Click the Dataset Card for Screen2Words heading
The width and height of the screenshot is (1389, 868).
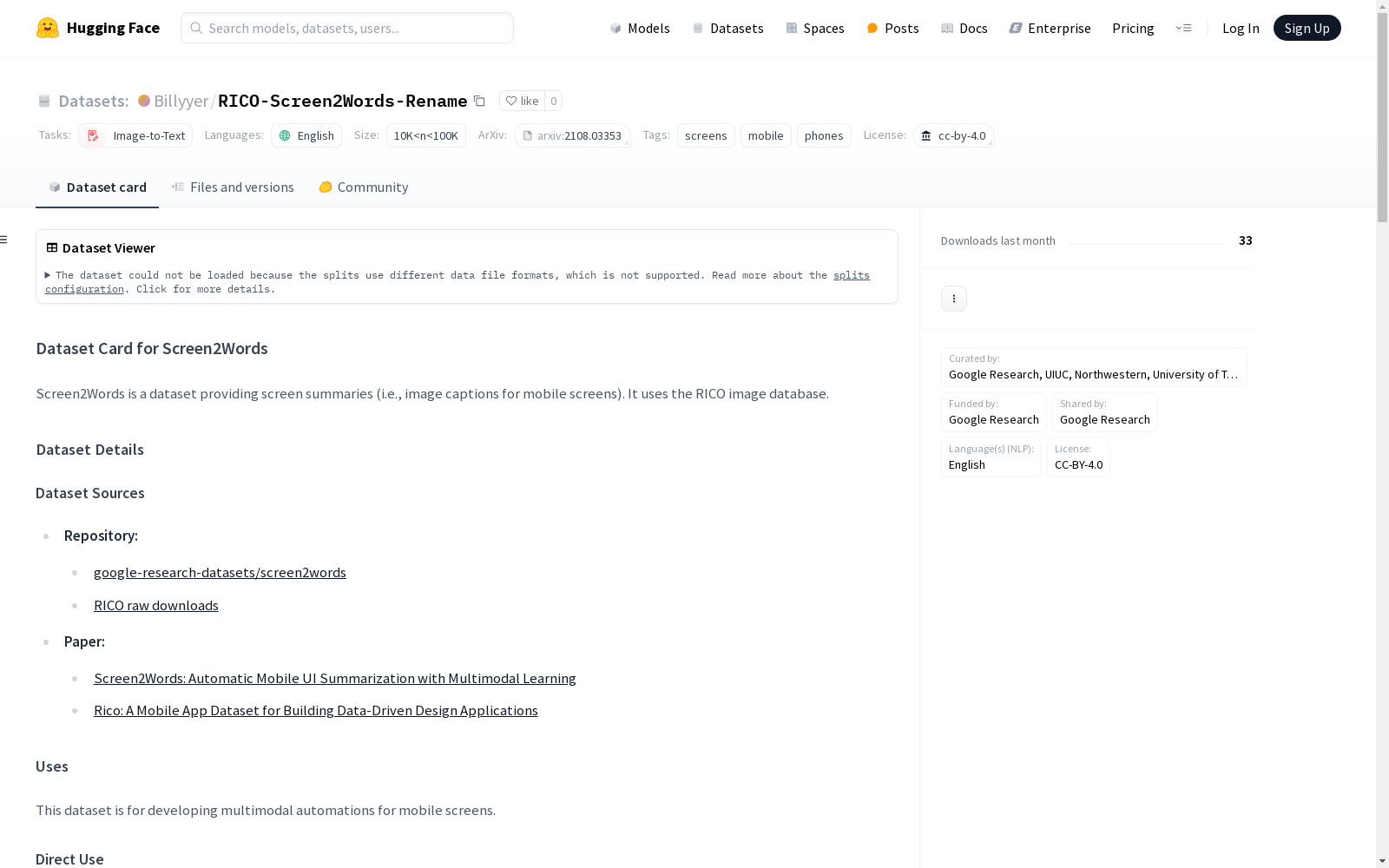tap(152, 349)
